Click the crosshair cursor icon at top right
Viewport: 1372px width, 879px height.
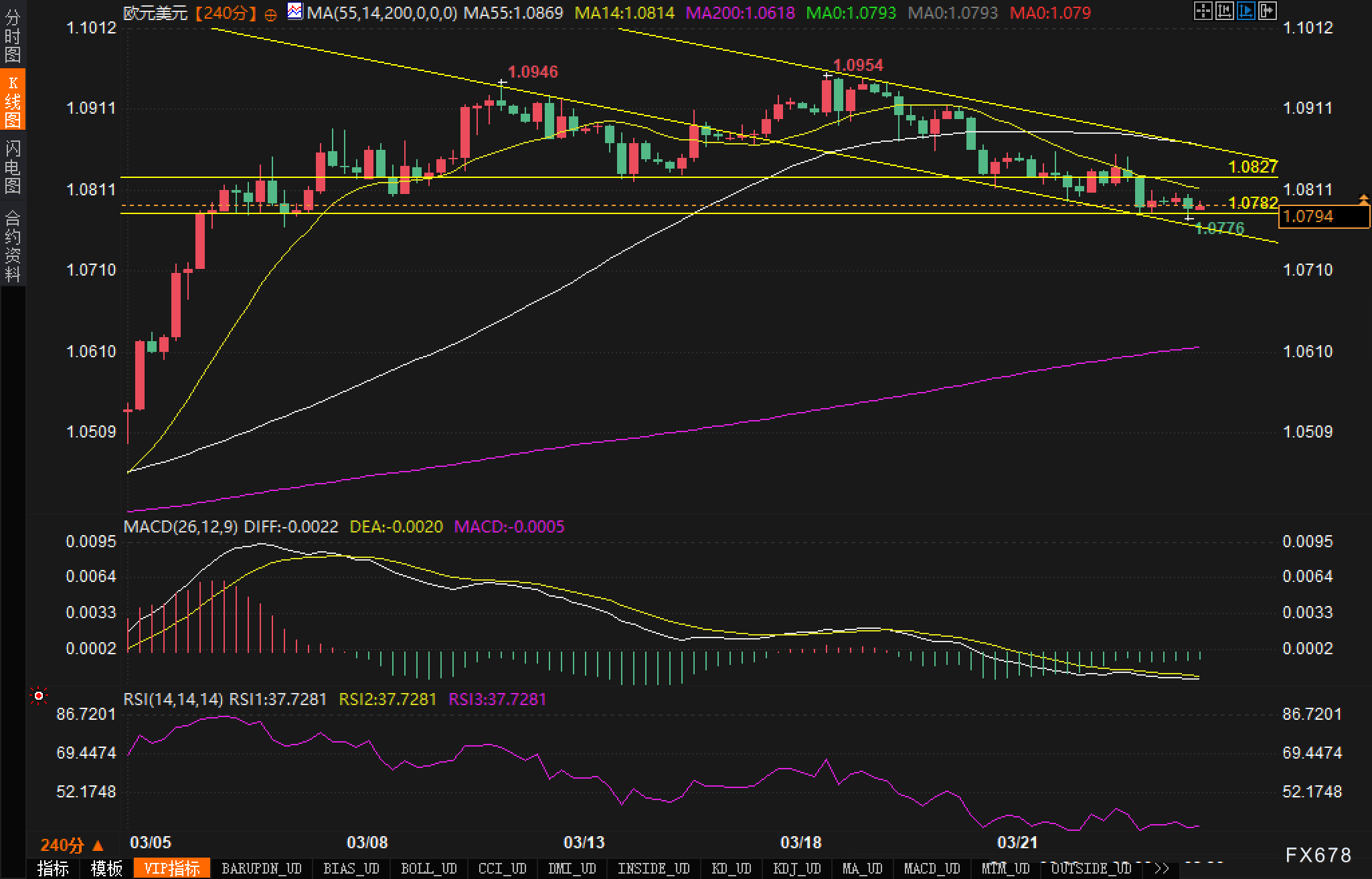(x=1203, y=11)
